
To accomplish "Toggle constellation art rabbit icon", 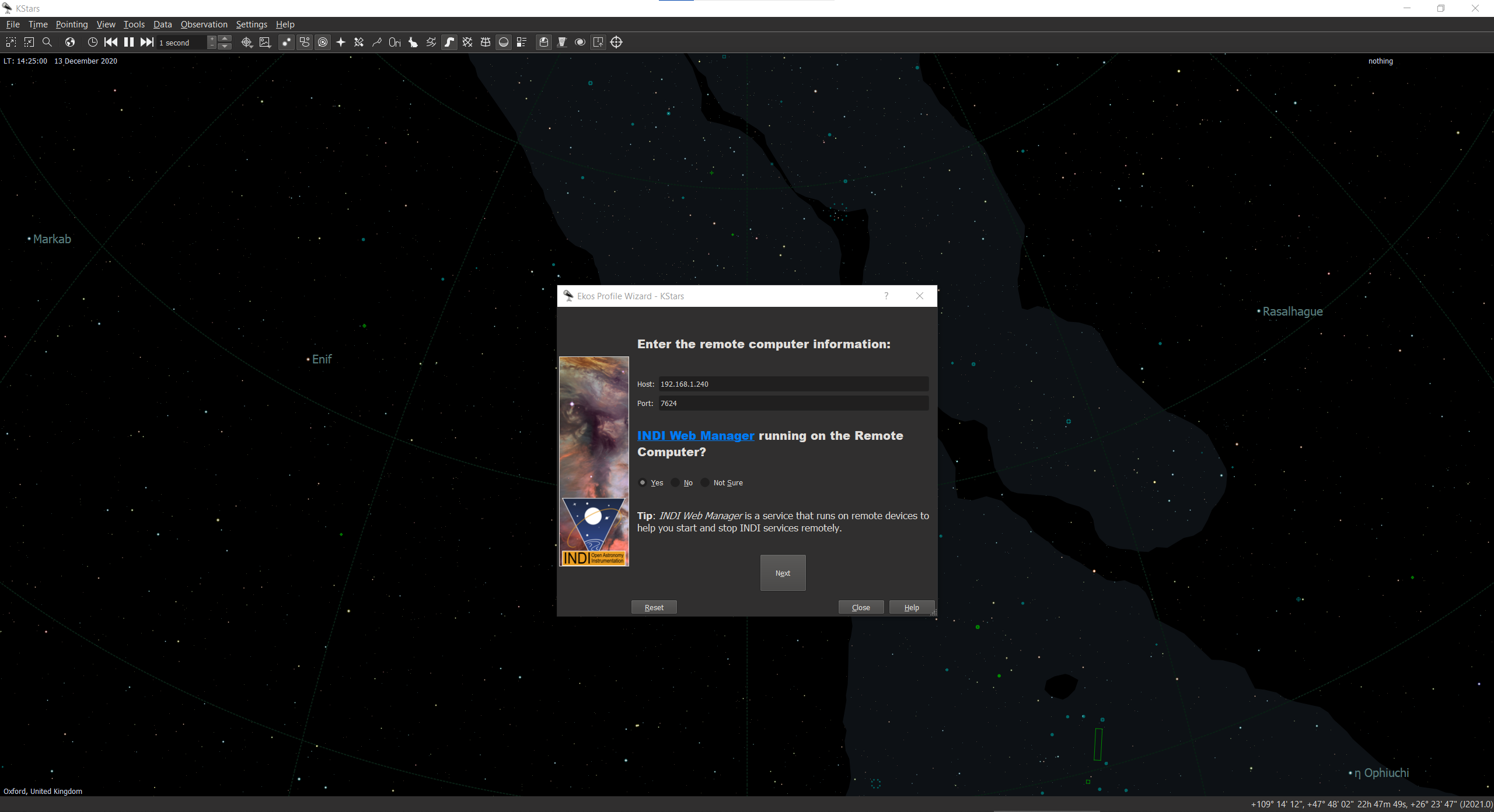I will pos(413,42).
